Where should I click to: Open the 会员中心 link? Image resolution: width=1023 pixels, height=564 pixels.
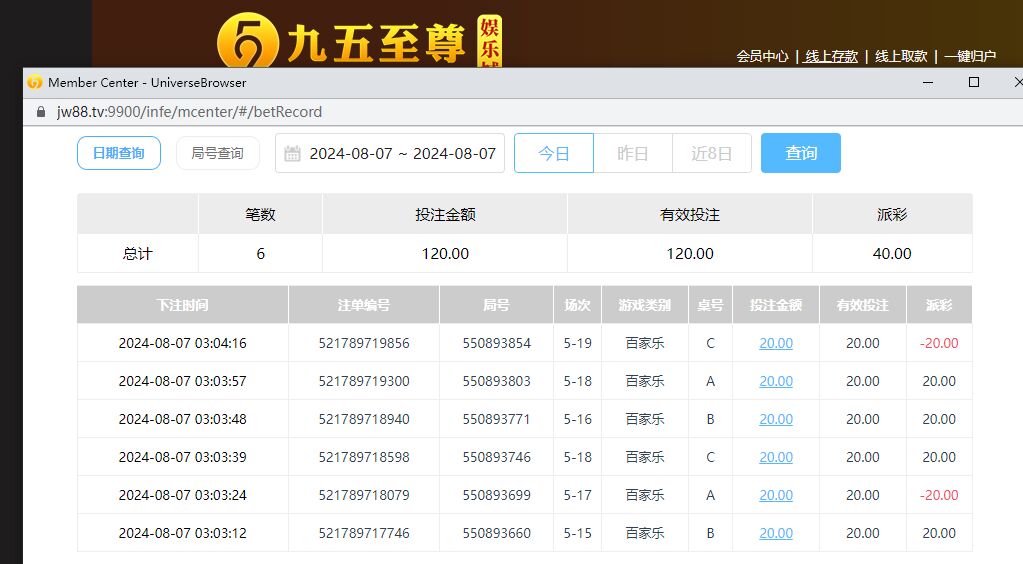[x=762, y=56]
